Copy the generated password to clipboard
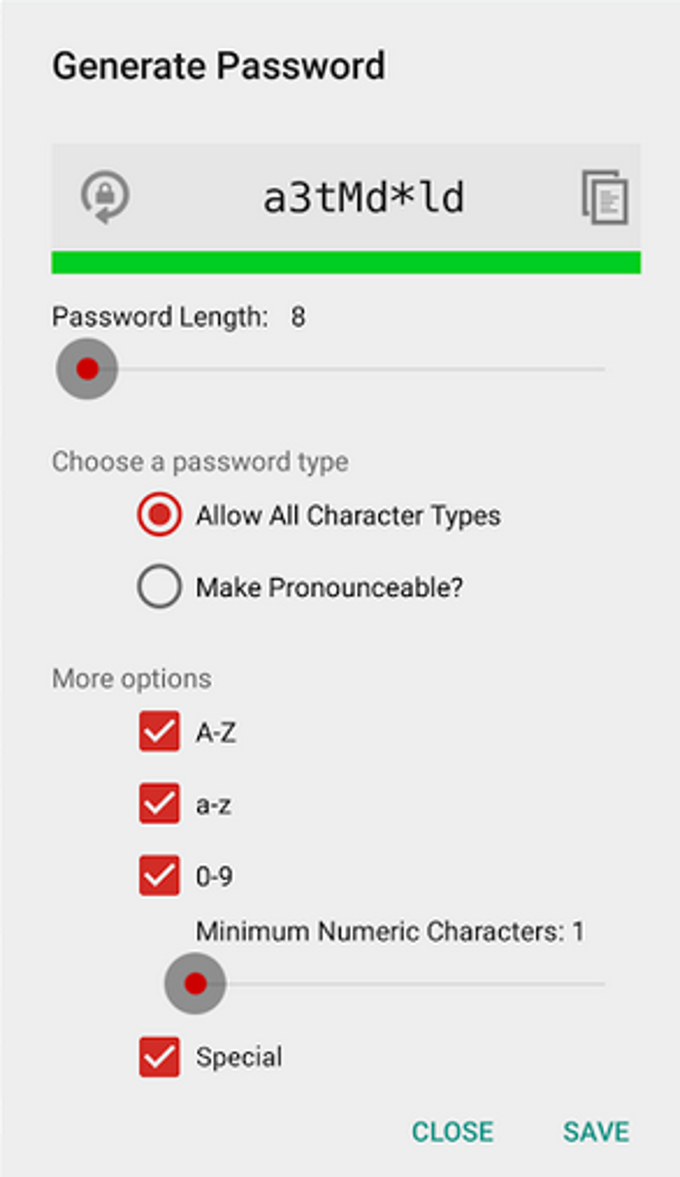Screen dimensions: 680x1177 604,197
